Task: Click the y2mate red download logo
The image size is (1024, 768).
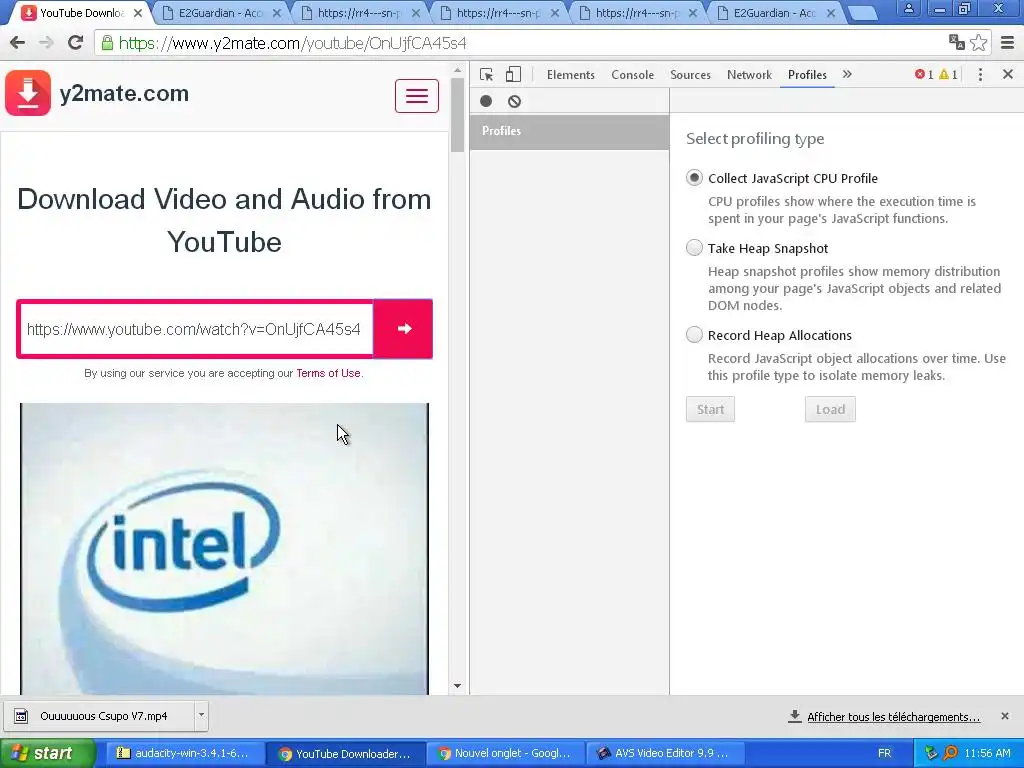Action: pos(28,93)
